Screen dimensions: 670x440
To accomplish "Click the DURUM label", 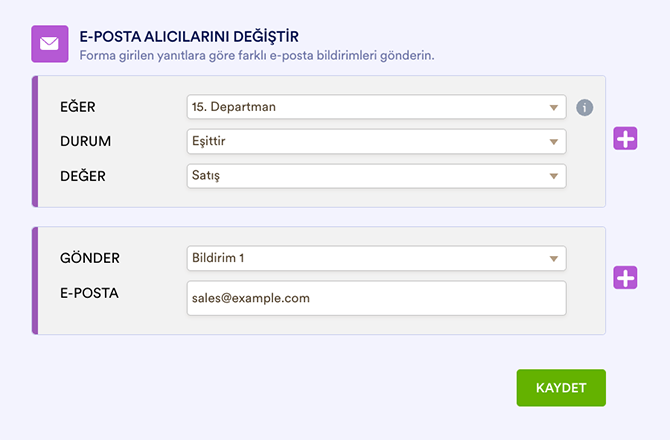I will pos(86,142).
